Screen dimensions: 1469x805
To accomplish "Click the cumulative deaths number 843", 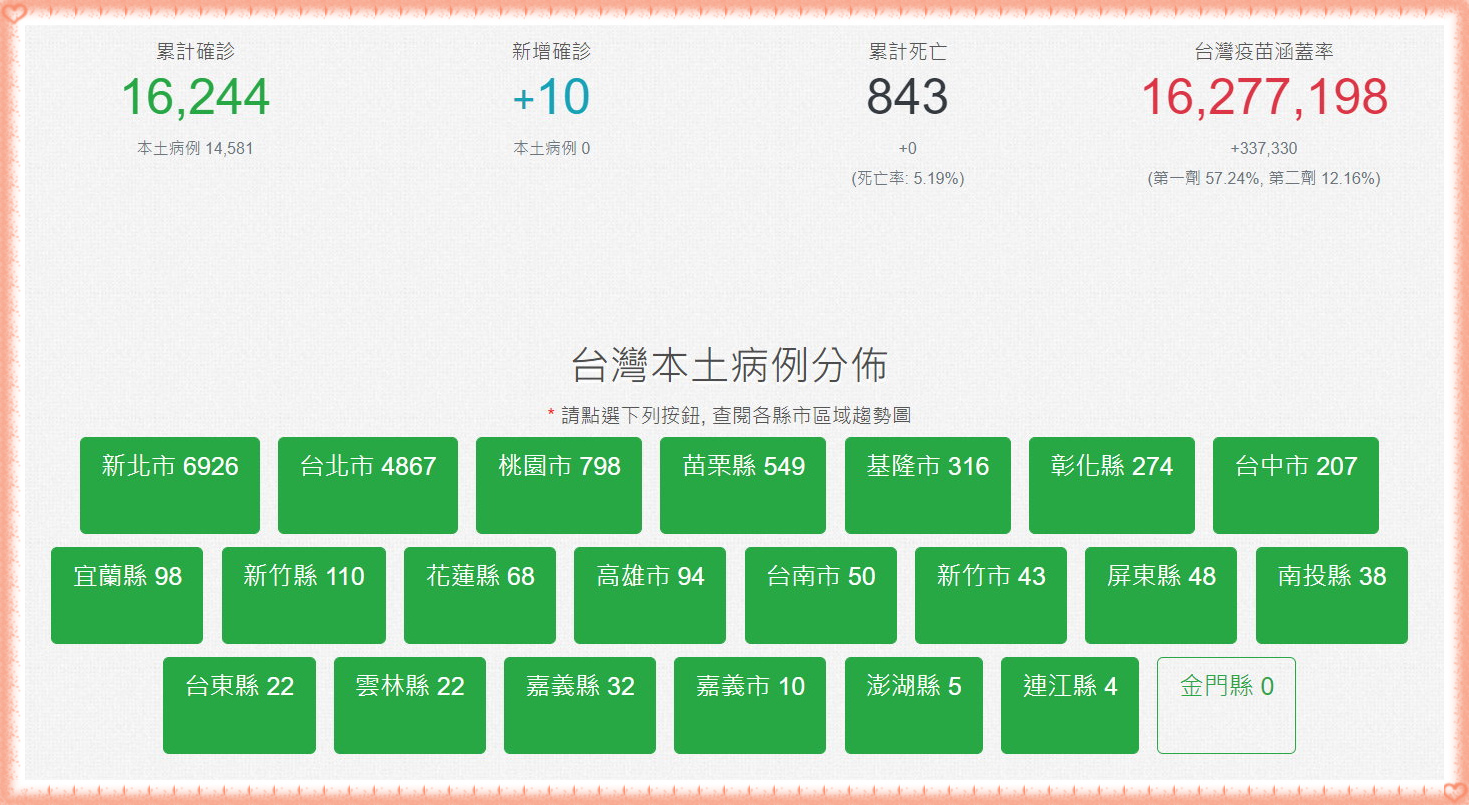I will click(x=907, y=97).
